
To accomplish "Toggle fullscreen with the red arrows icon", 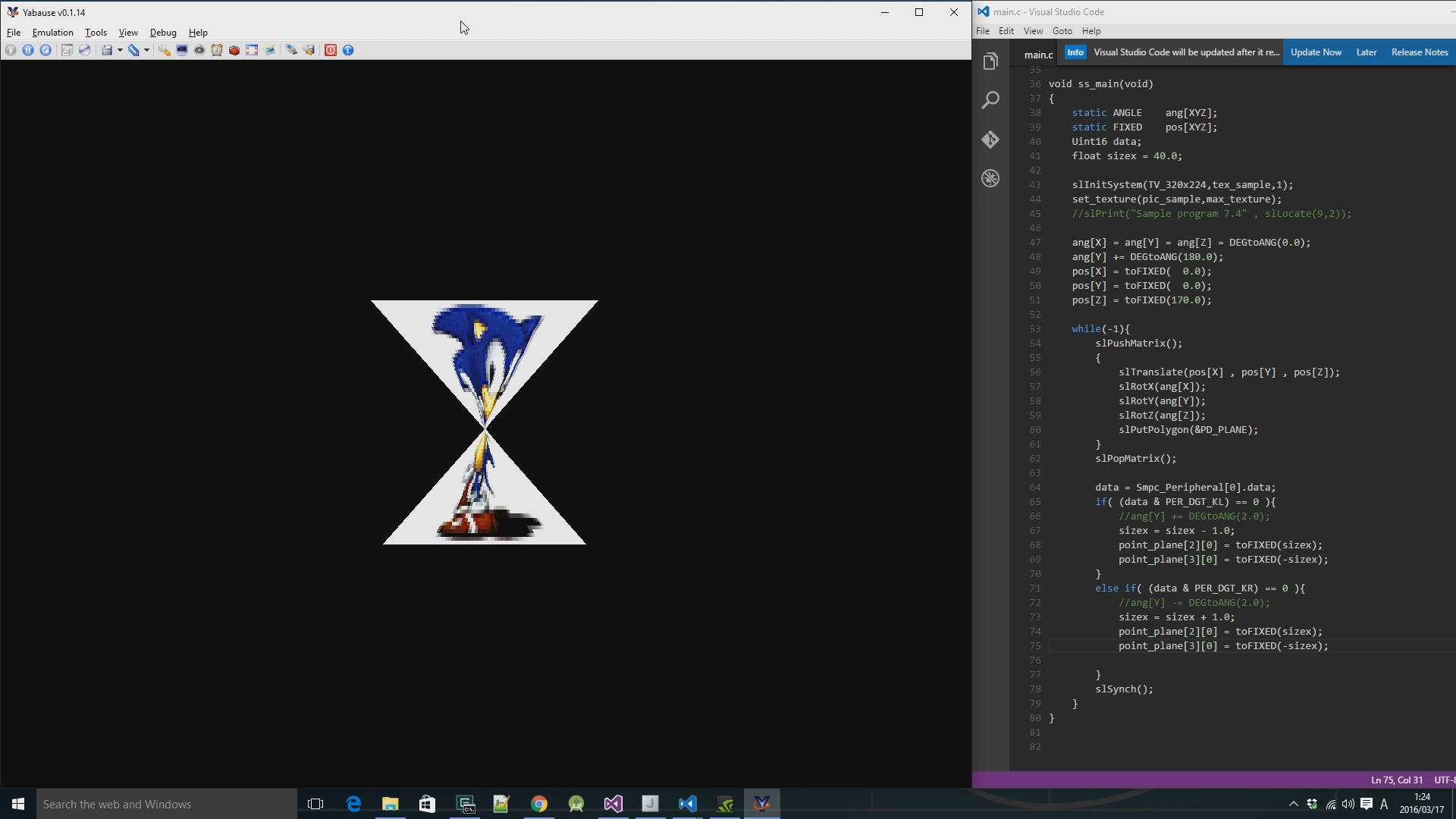I will [x=252, y=50].
